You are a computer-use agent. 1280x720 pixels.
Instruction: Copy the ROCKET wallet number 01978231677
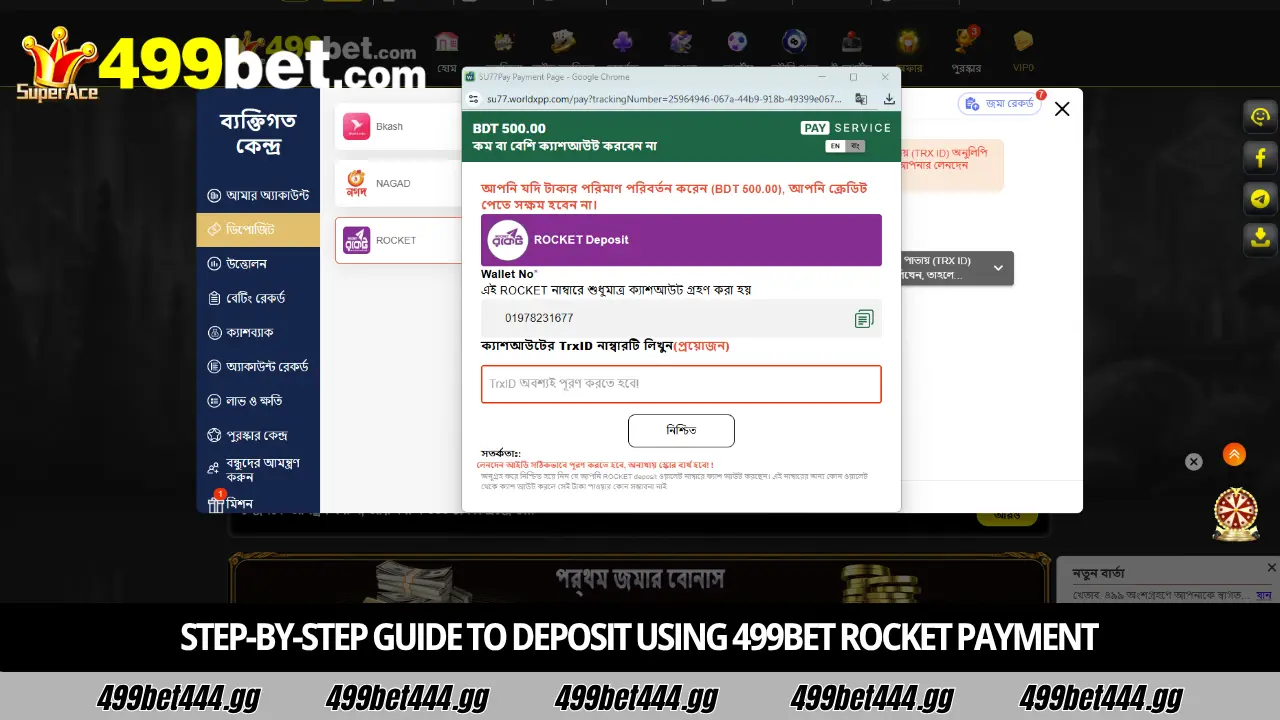pyautogui.click(x=864, y=318)
